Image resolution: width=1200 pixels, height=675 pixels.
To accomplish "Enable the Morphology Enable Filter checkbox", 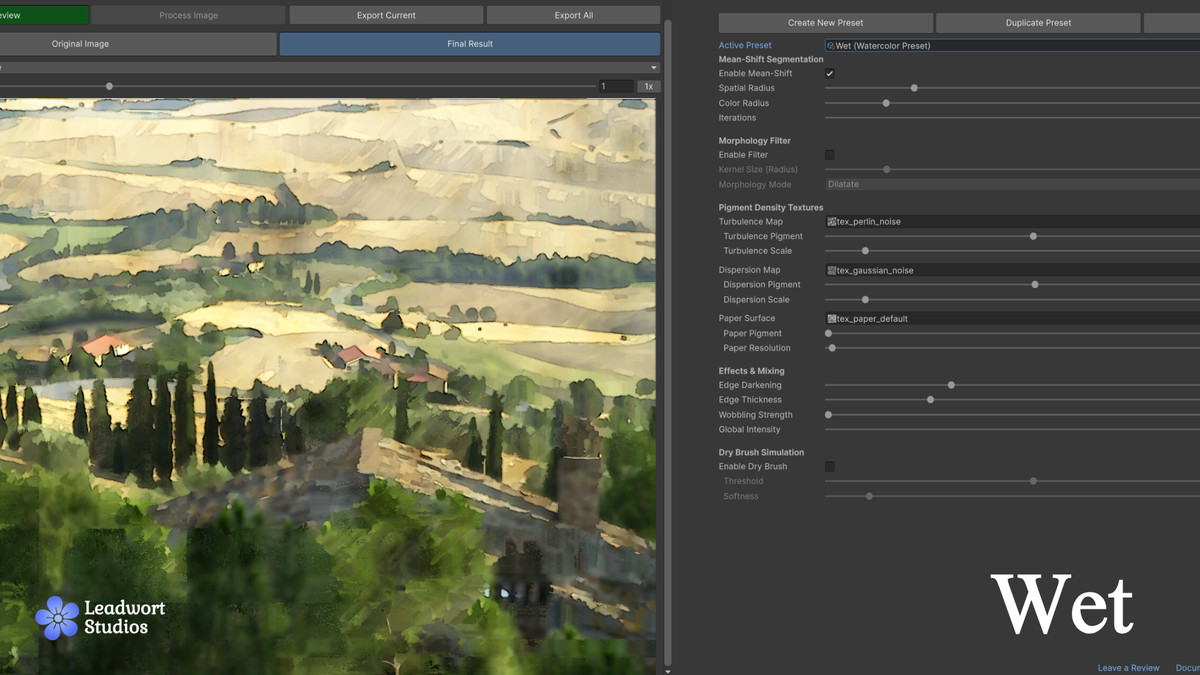I will (x=830, y=155).
